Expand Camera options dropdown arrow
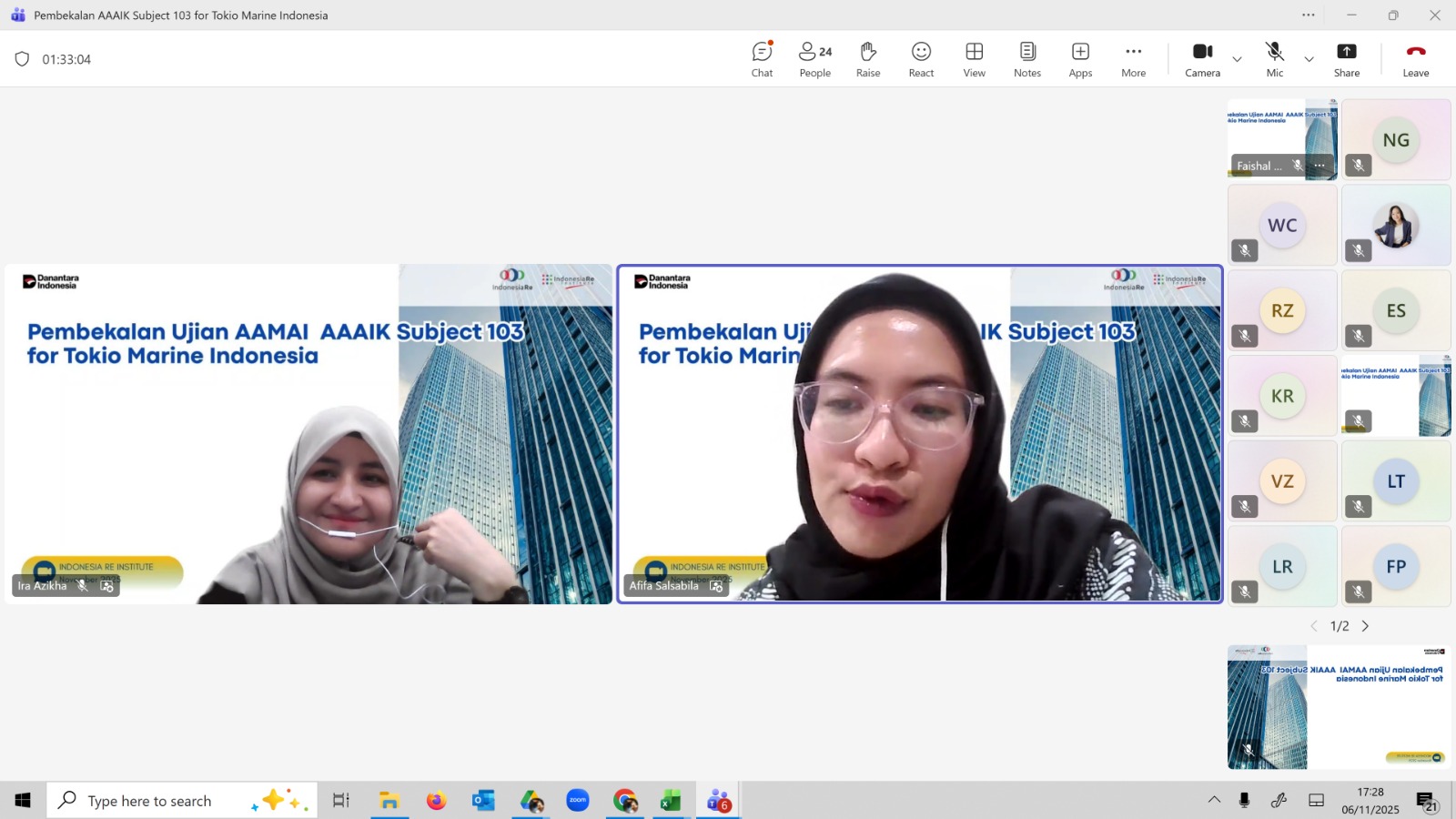Screen dimensions: 1456x819 pos(1237,59)
